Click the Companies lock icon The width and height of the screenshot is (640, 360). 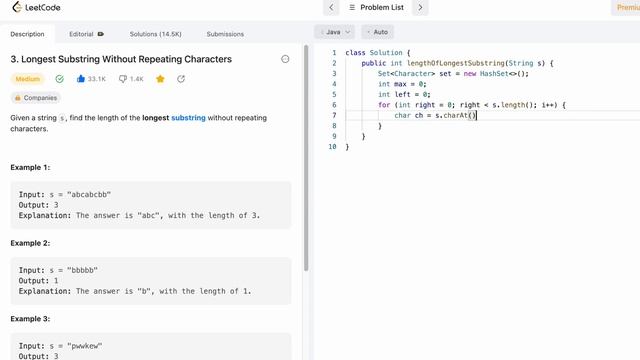(x=18, y=98)
